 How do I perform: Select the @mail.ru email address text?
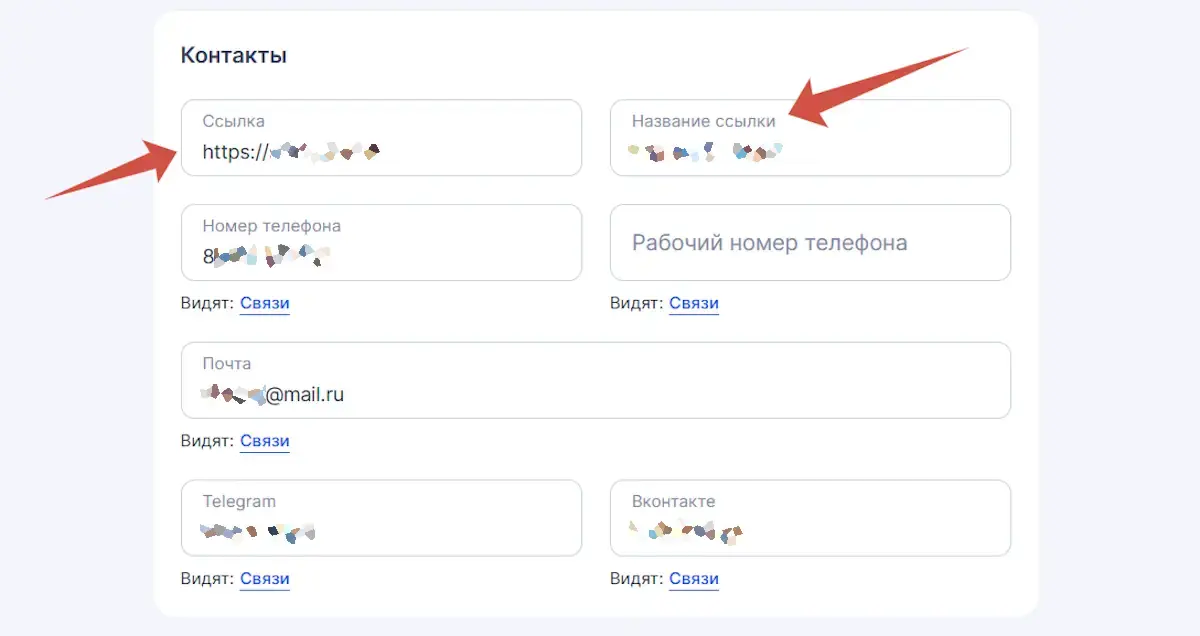(270, 394)
